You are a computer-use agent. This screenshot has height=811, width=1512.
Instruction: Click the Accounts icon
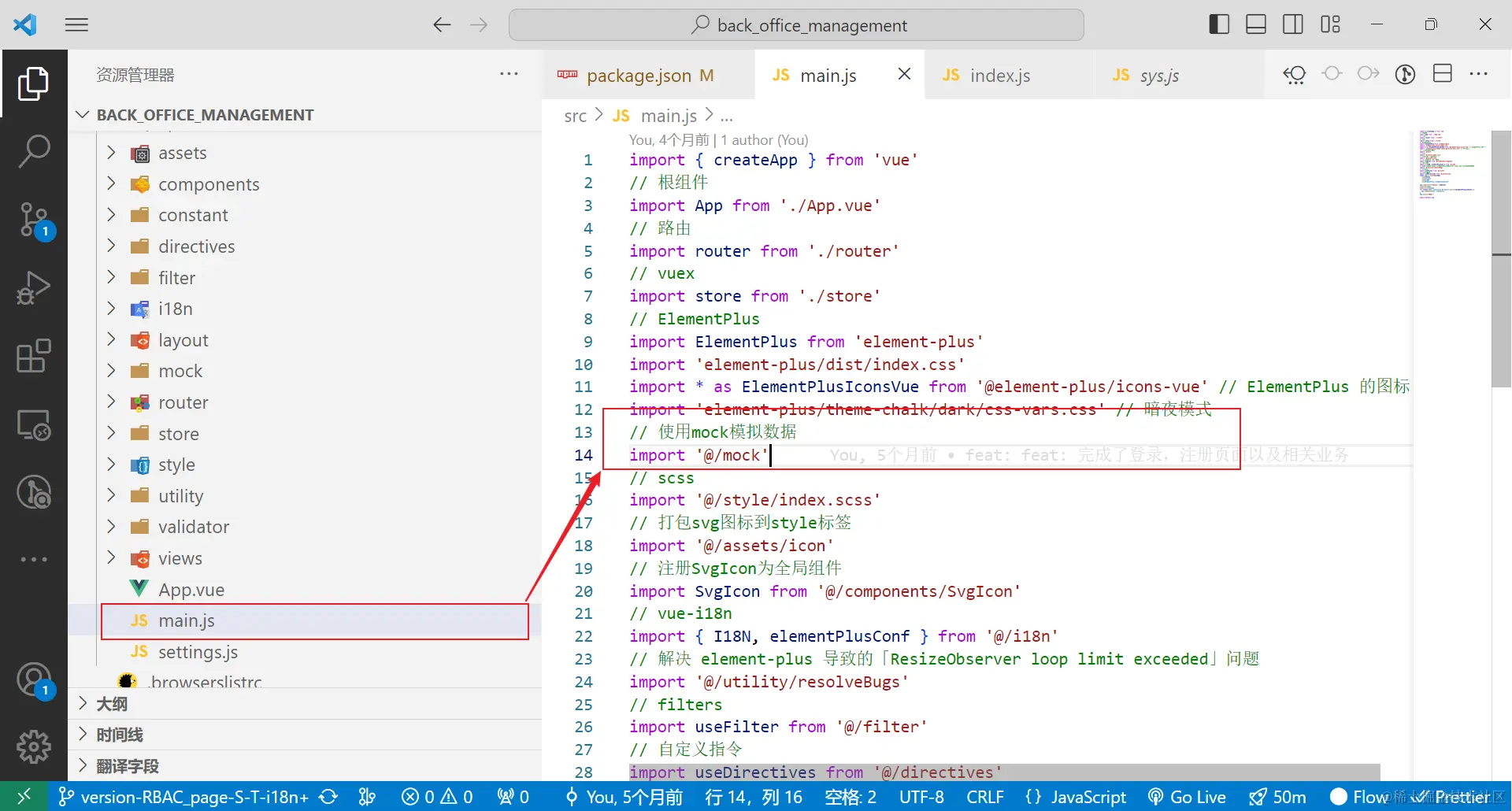(x=34, y=680)
